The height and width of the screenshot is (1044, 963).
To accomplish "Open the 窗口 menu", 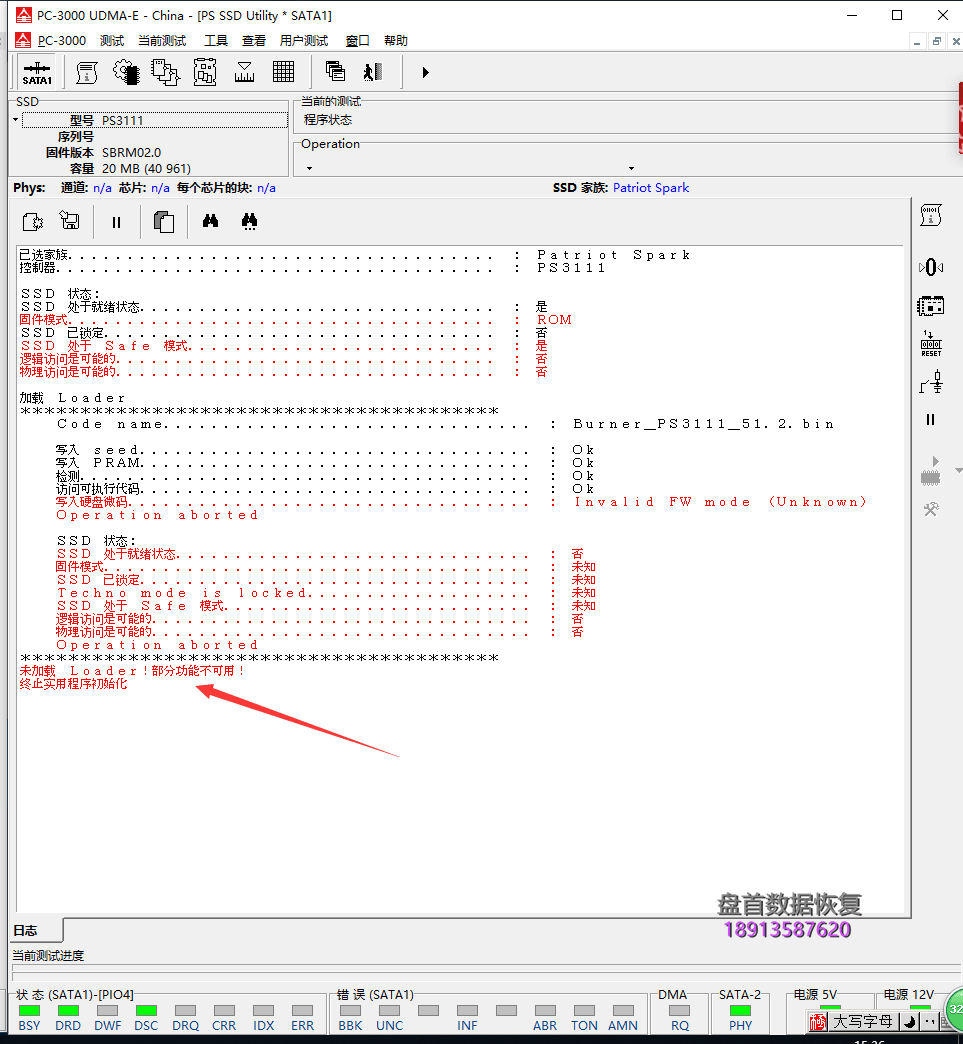I will (x=358, y=41).
